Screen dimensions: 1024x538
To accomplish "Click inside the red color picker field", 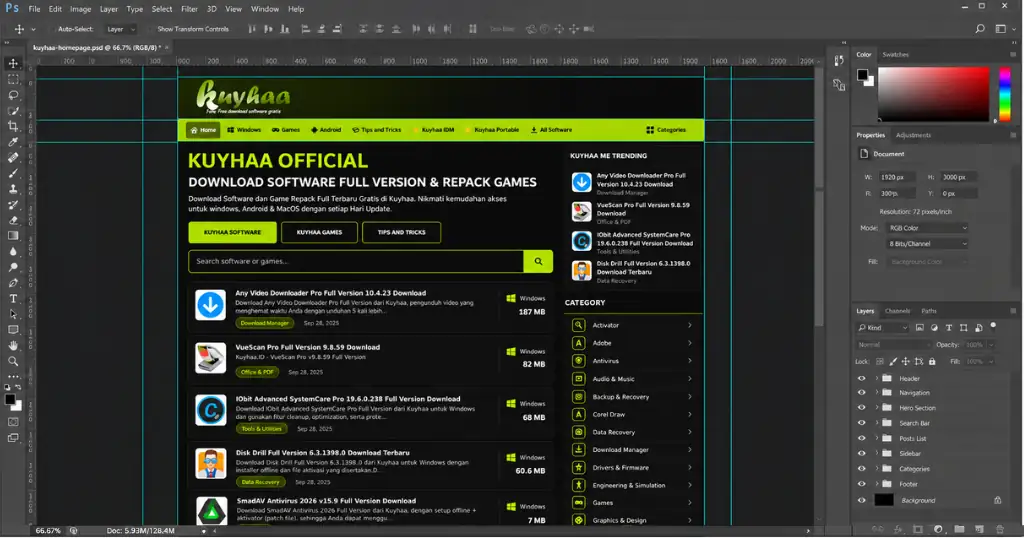I will [933, 93].
